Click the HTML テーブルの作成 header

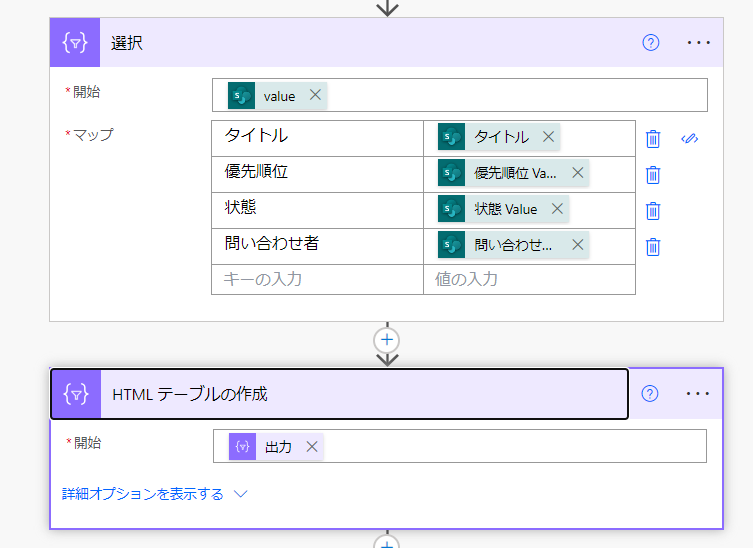[x=340, y=394]
